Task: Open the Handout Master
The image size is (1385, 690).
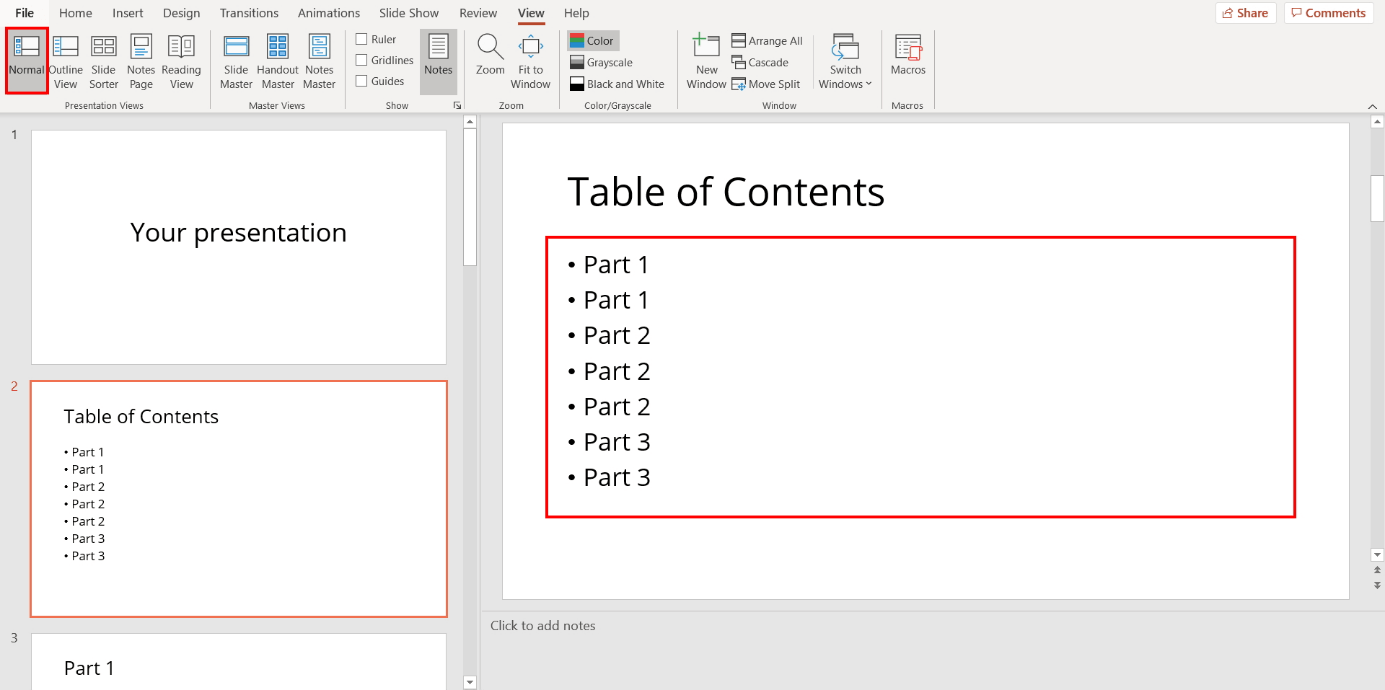Action: tap(277, 60)
